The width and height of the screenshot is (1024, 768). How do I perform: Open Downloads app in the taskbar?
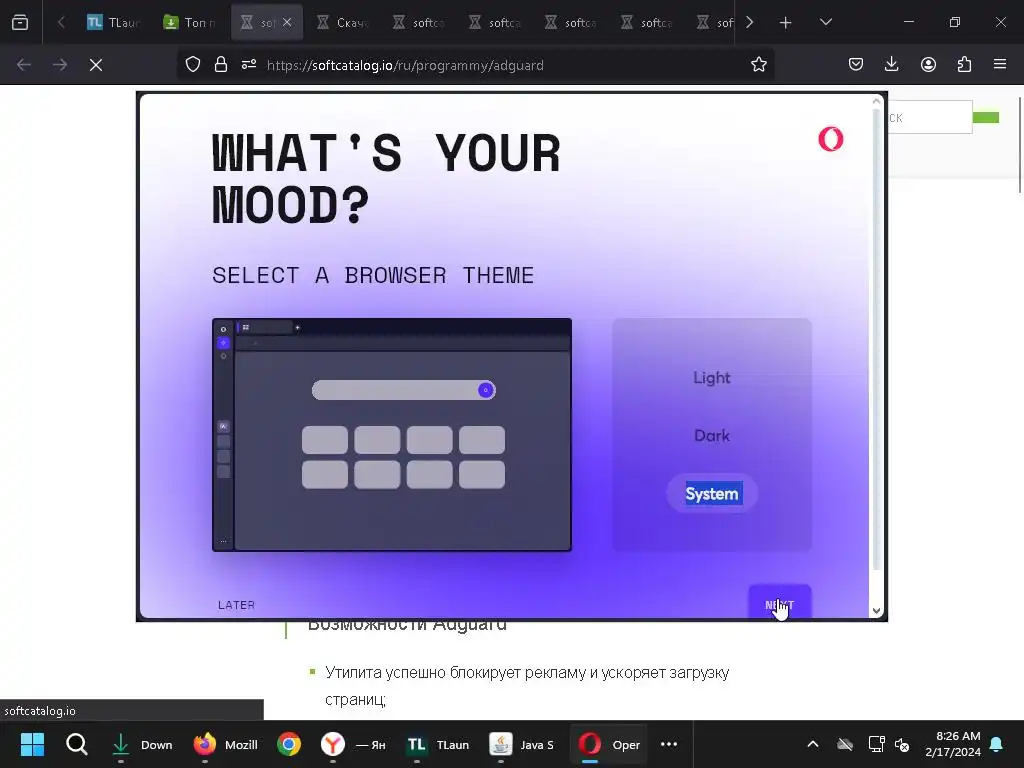pyautogui.click(x=140, y=744)
